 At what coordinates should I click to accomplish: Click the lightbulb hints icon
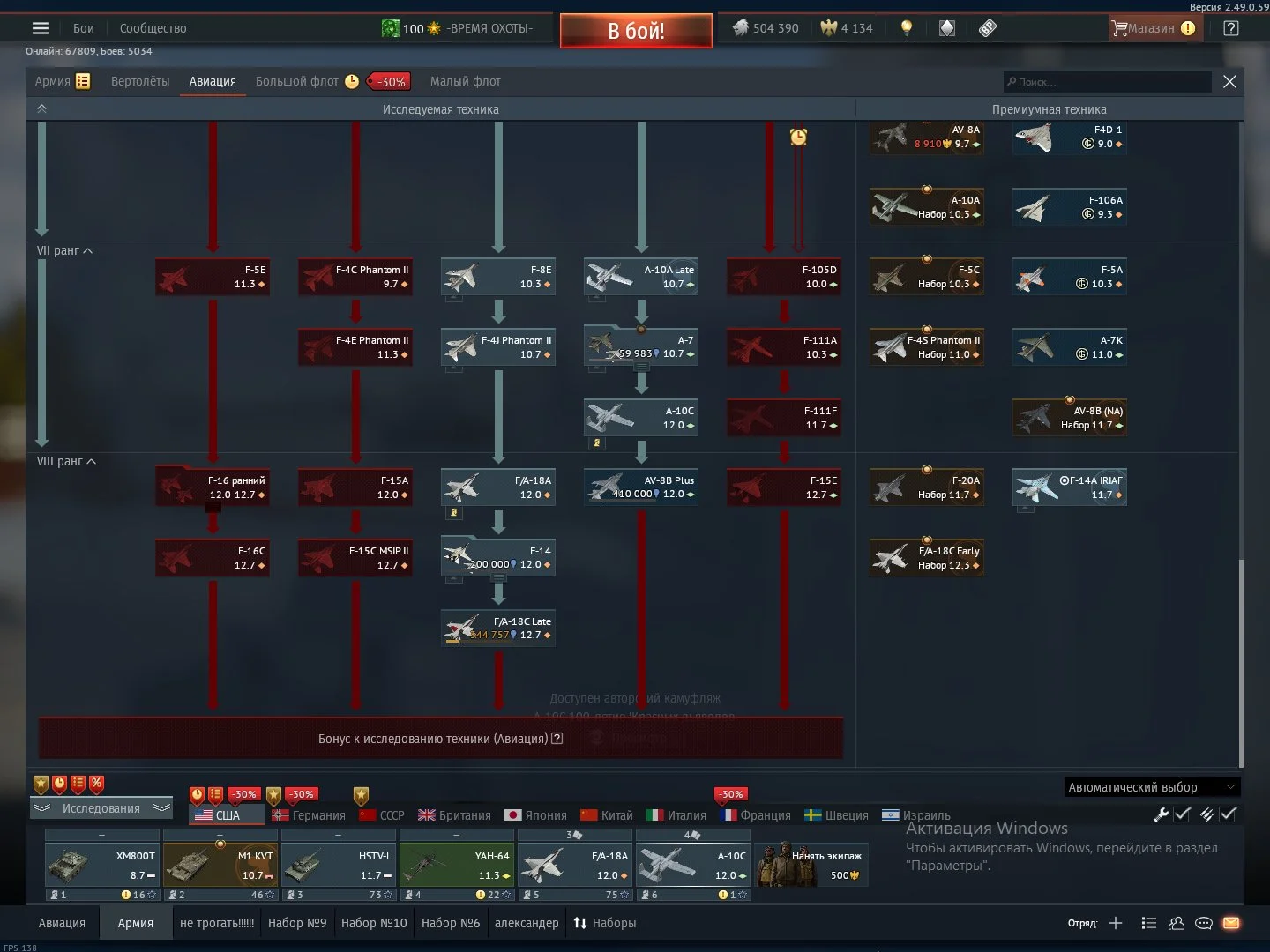point(906,28)
